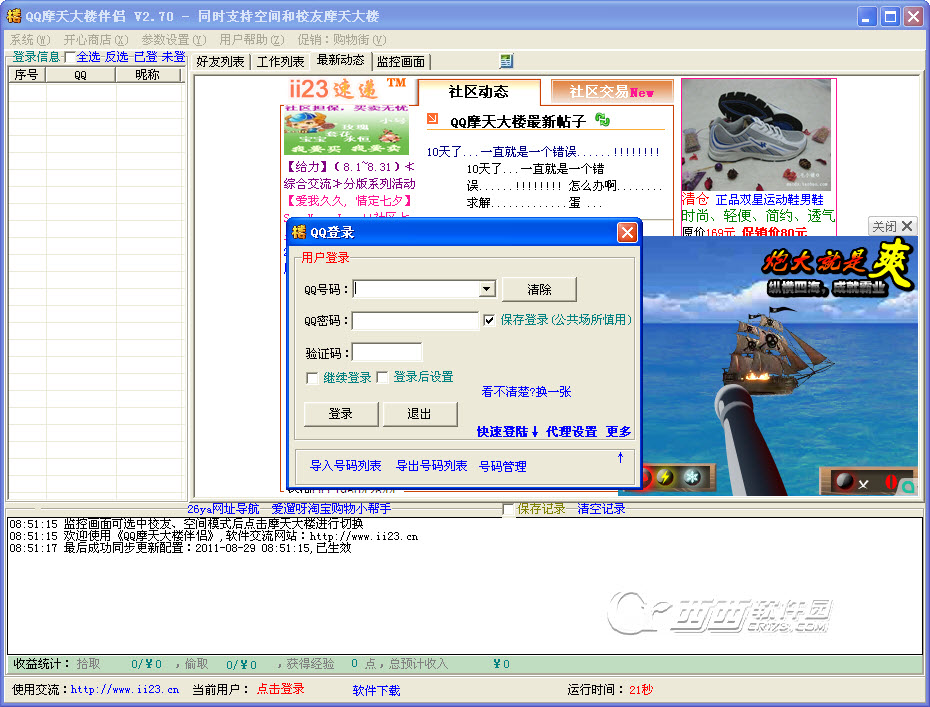Image resolution: width=930 pixels, height=707 pixels.
Task: Click the orange icon before QQ摩天大楼最新帖子
Action: (x=433, y=120)
